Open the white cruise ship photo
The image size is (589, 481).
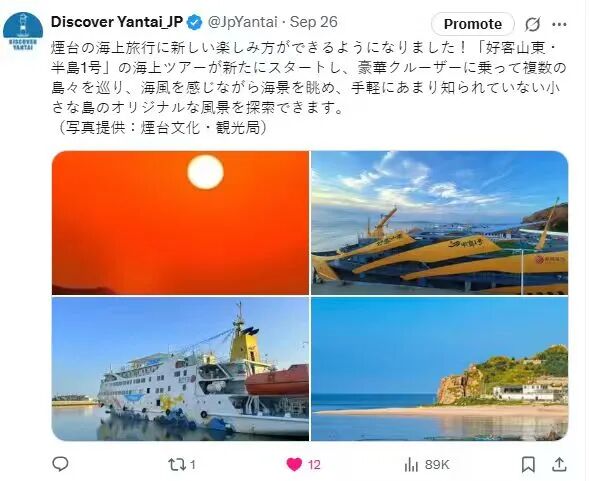(x=180, y=369)
